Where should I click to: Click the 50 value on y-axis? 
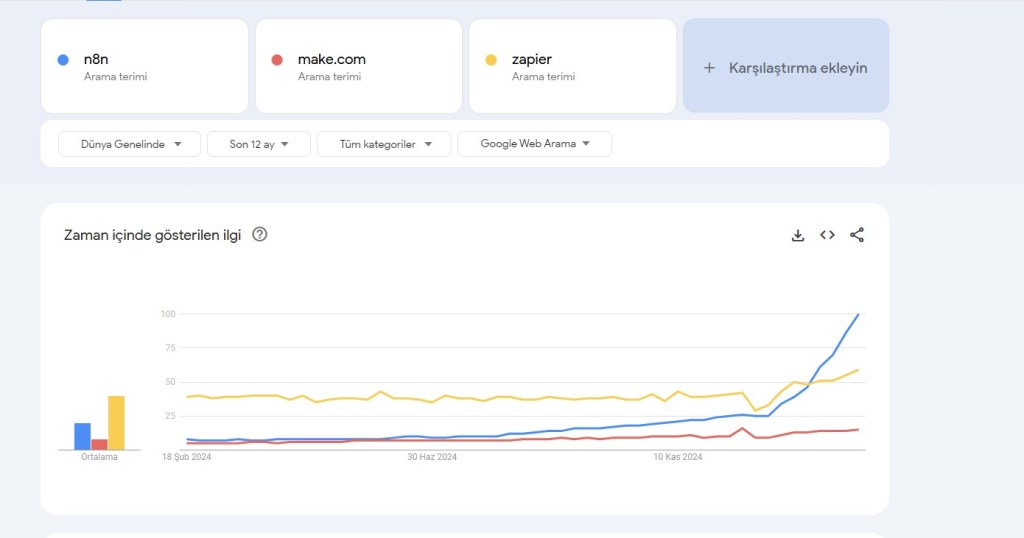pyautogui.click(x=170, y=382)
